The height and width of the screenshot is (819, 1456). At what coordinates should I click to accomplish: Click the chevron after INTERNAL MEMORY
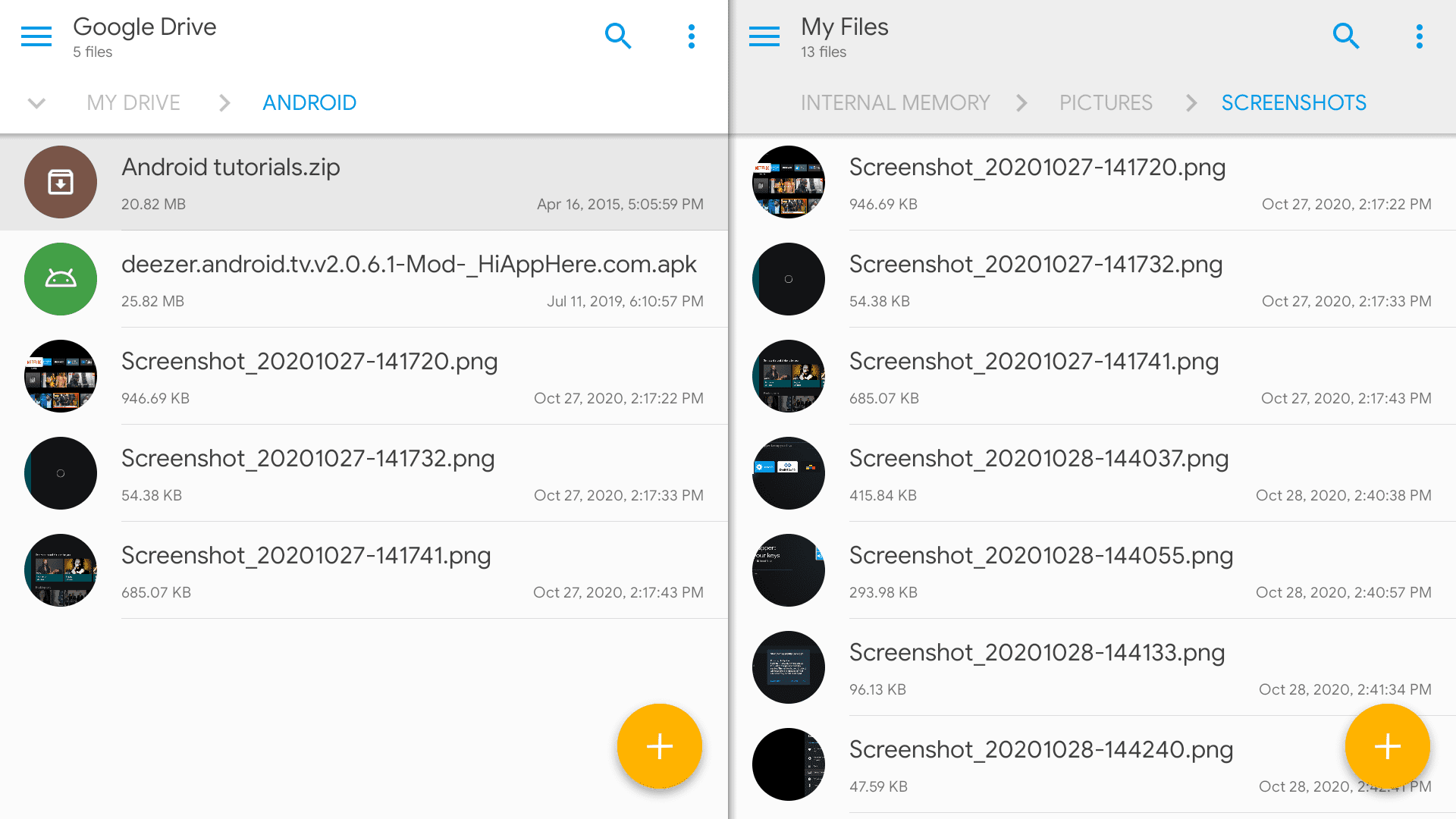point(1022,102)
